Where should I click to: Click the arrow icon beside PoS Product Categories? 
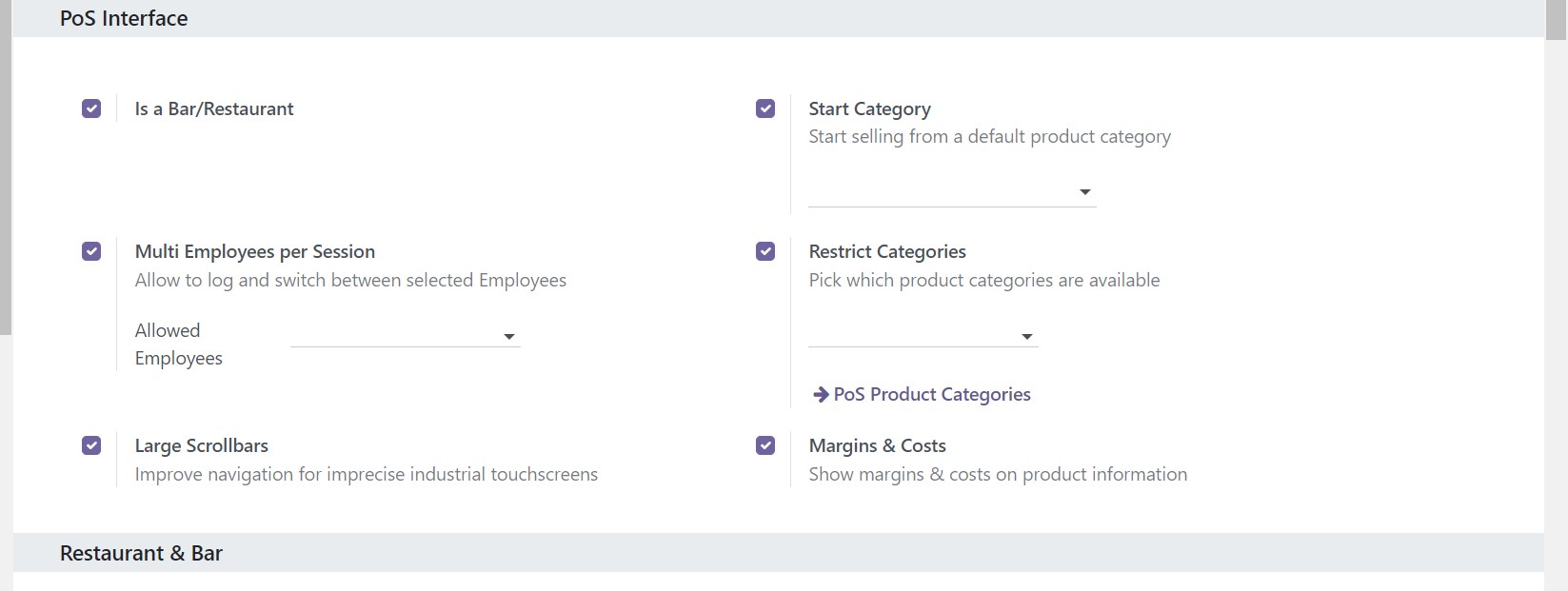(x=821, y=394)
